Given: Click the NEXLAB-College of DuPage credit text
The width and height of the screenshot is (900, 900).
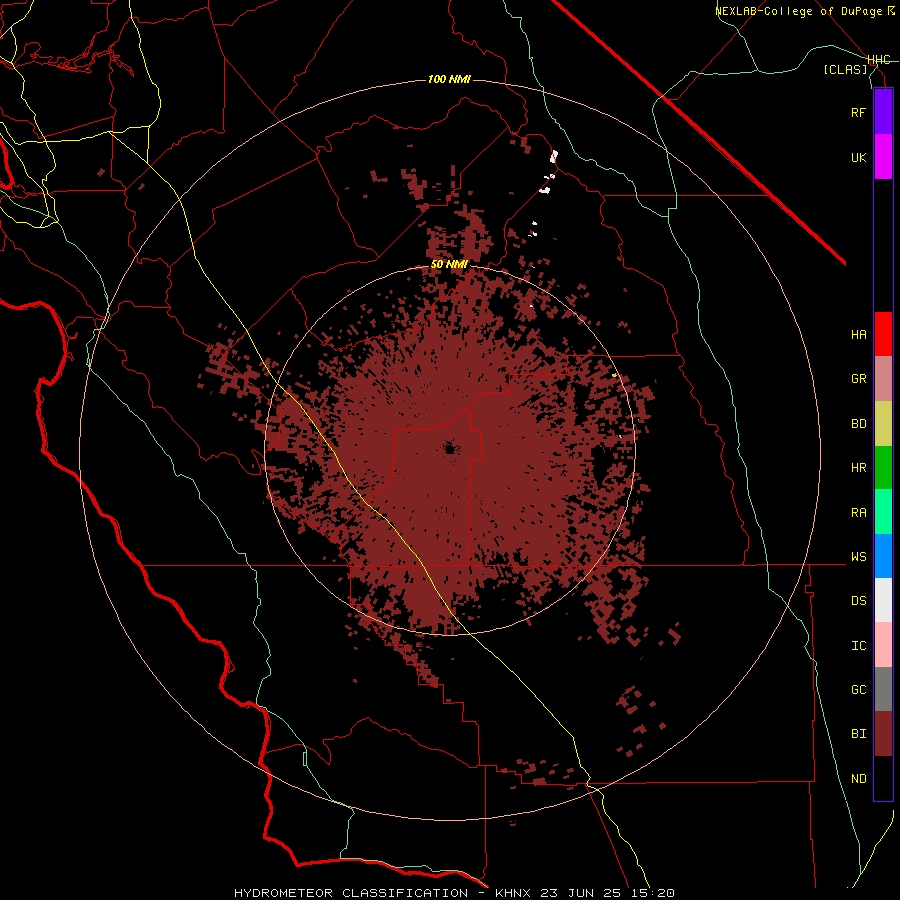Looking at the screenshot, I should click(x=798, y=11).
